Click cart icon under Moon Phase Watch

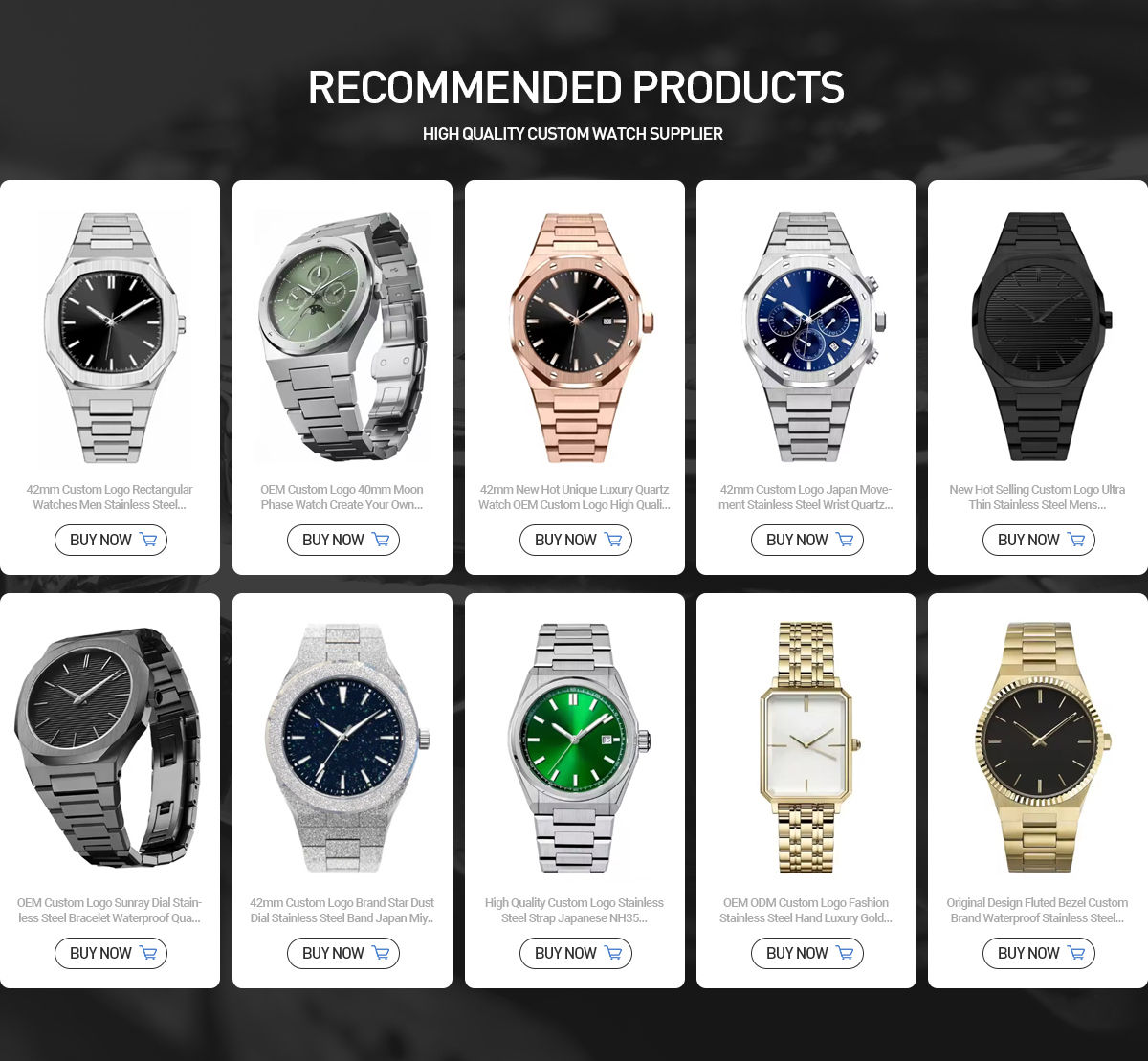381,540
